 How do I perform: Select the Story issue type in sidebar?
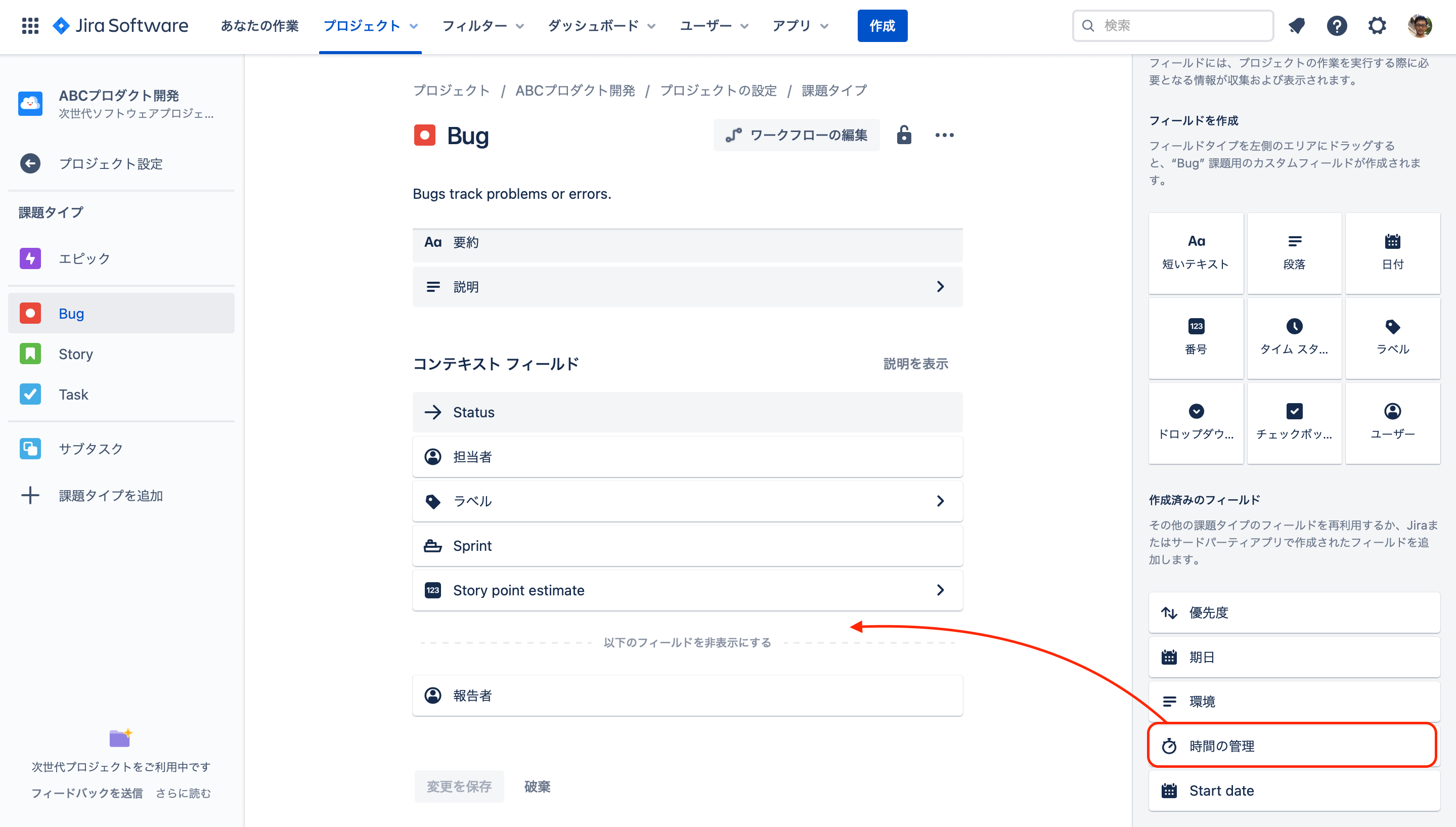75,354
